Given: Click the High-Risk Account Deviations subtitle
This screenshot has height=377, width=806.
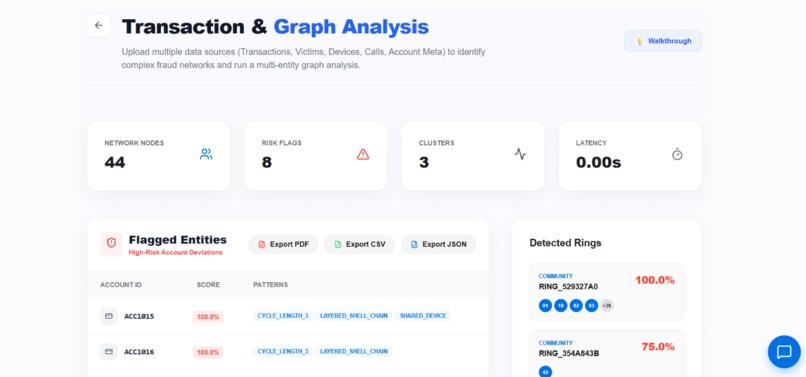Looking at the screenshot, I should [x=175, y=253].
